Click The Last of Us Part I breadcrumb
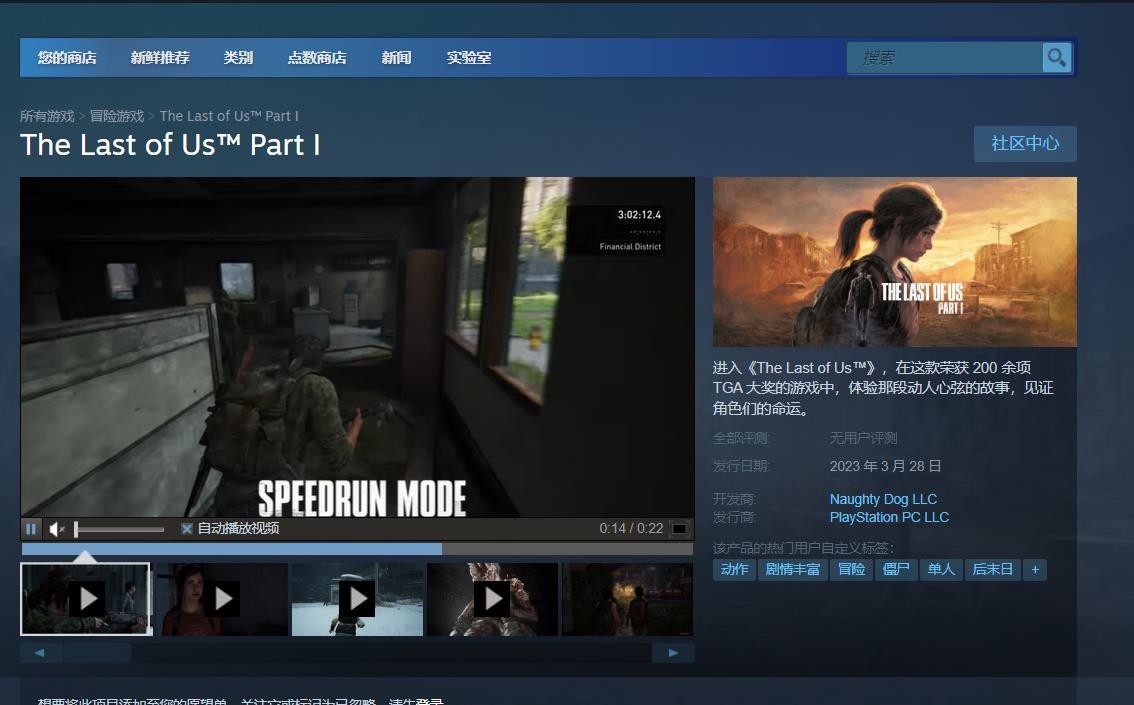 tap(229, 116)
